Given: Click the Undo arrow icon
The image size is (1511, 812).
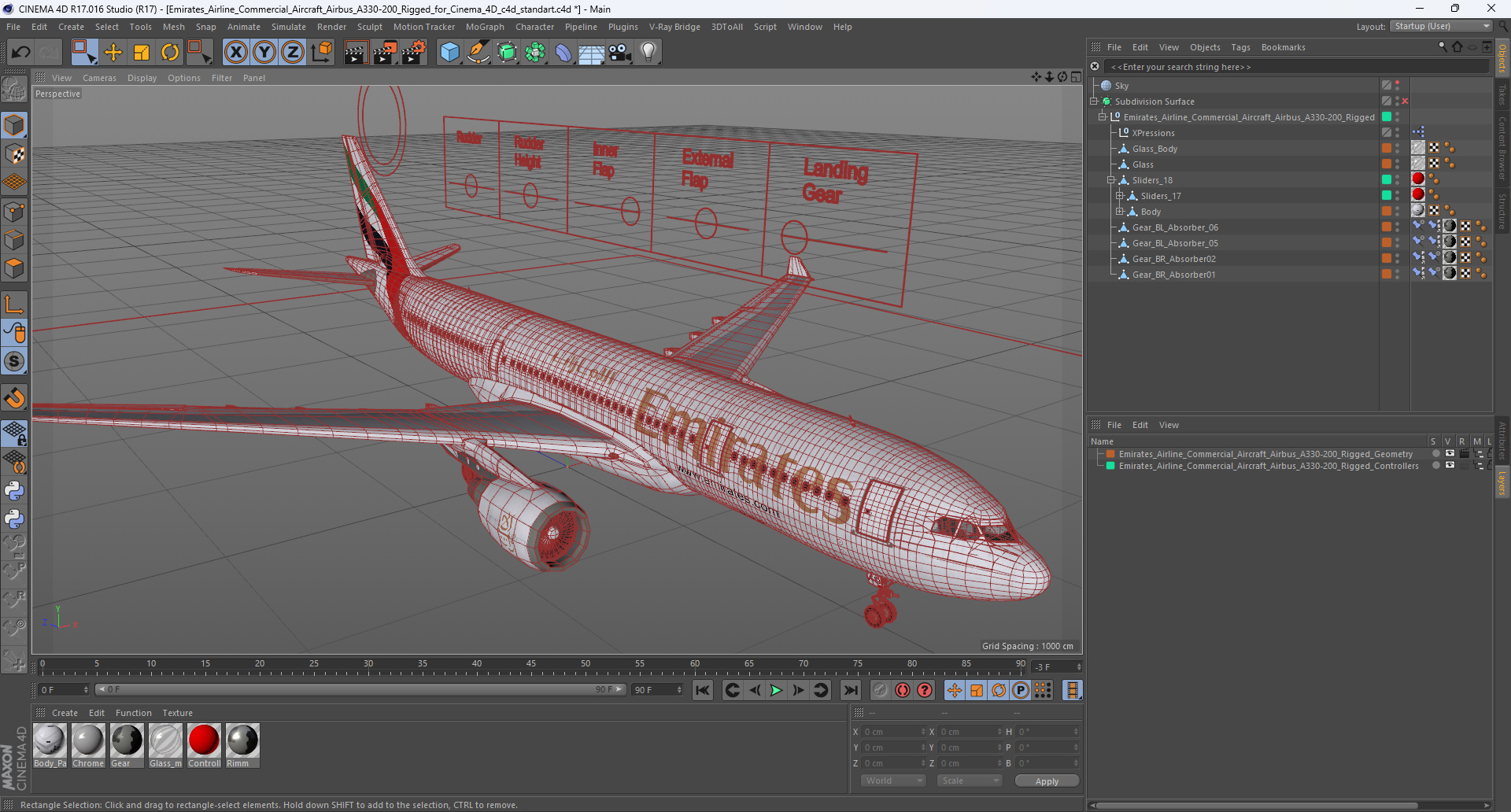Looking at the screenshot, I should coord(21,53).
